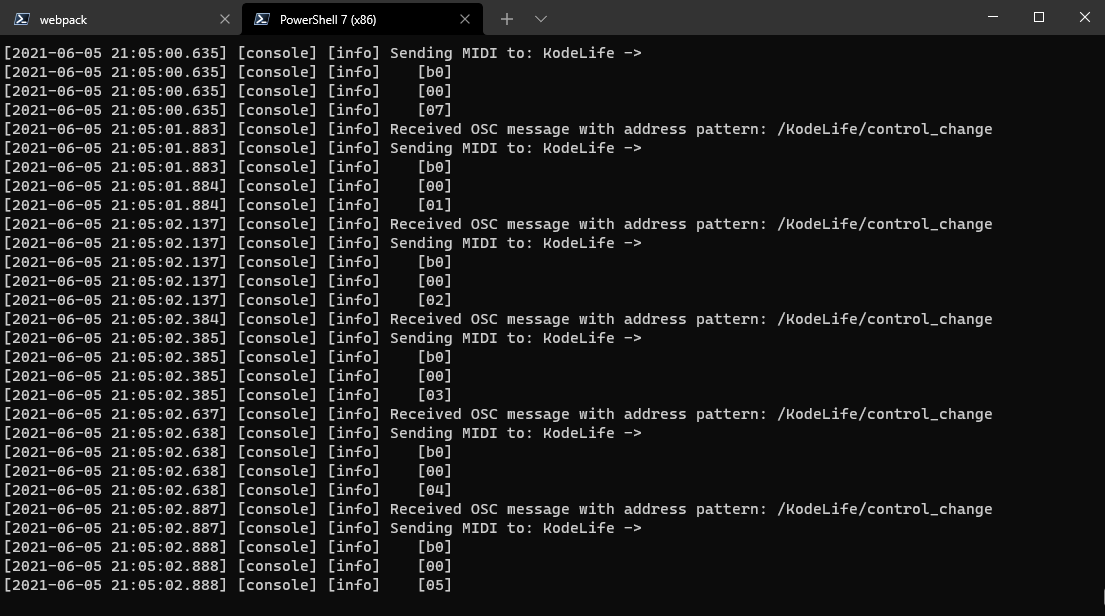Click the [b0] line at 21:05:02.638
This screenshot has height=616, width=1105.
pyautogui.click(x=228, y=452)
